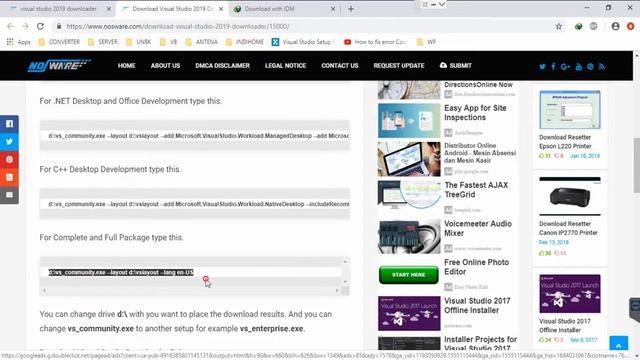Close the Download with IDM tab
The image size is (640, 360).
pyautogui.click(x=333, y=9)
